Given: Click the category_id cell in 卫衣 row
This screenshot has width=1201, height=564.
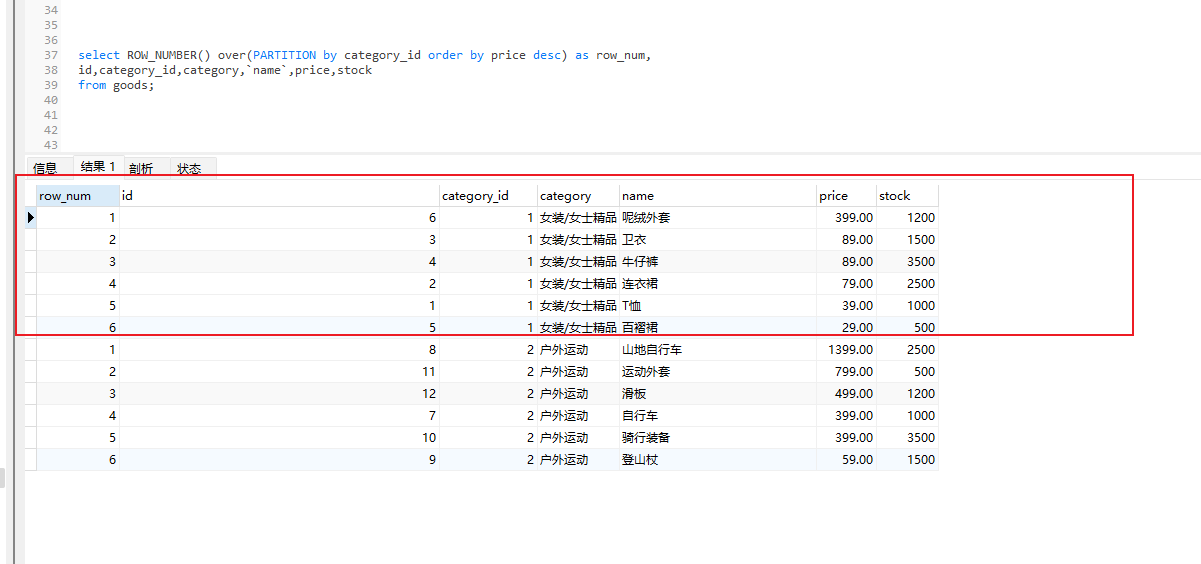Looking at the screenshot, I should pyautogui.click(x=488, y=240).
